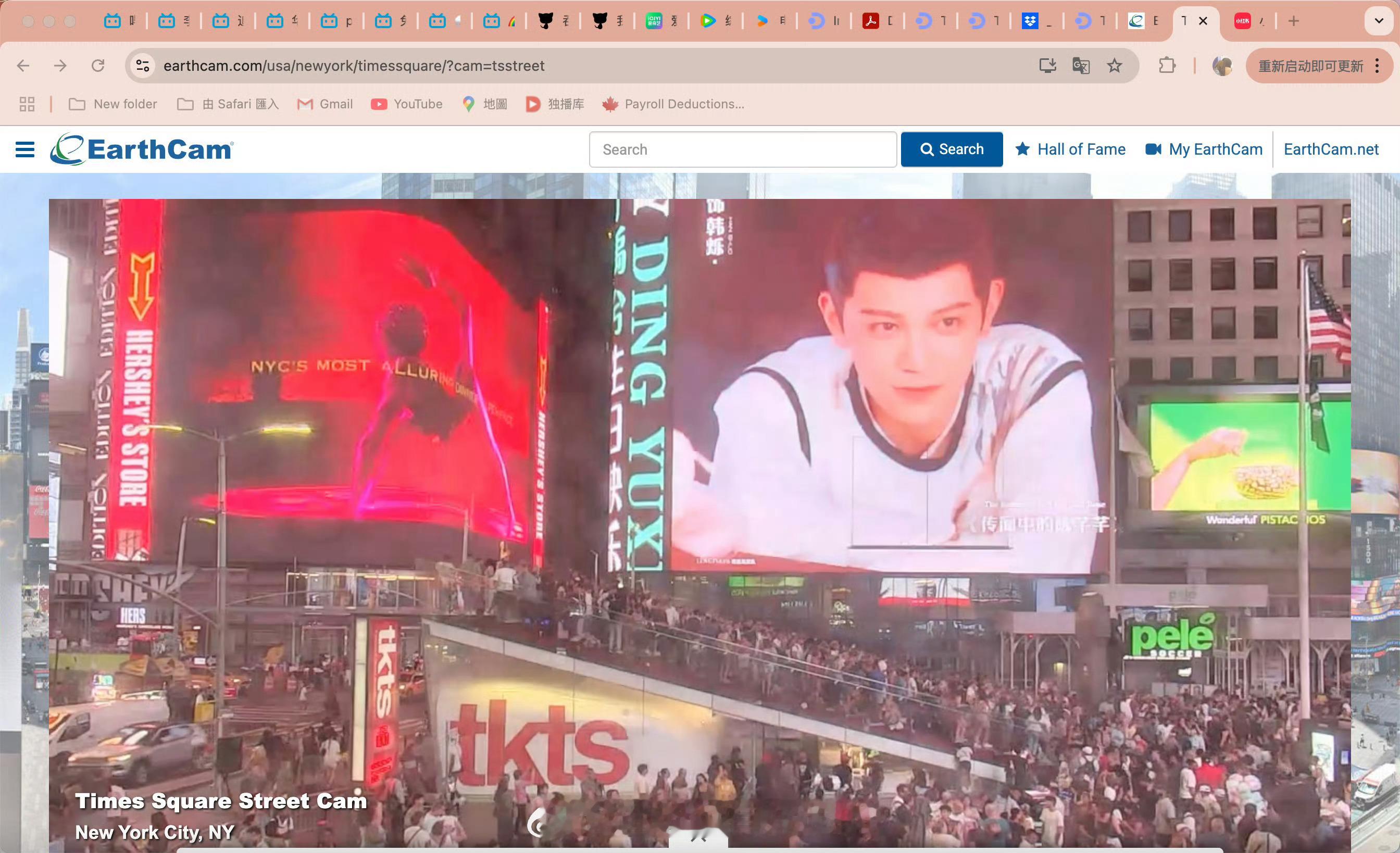Viewport: 1400px width, 853px height.
Task: Open the My EarthCam link
Action: point(1204,149)
